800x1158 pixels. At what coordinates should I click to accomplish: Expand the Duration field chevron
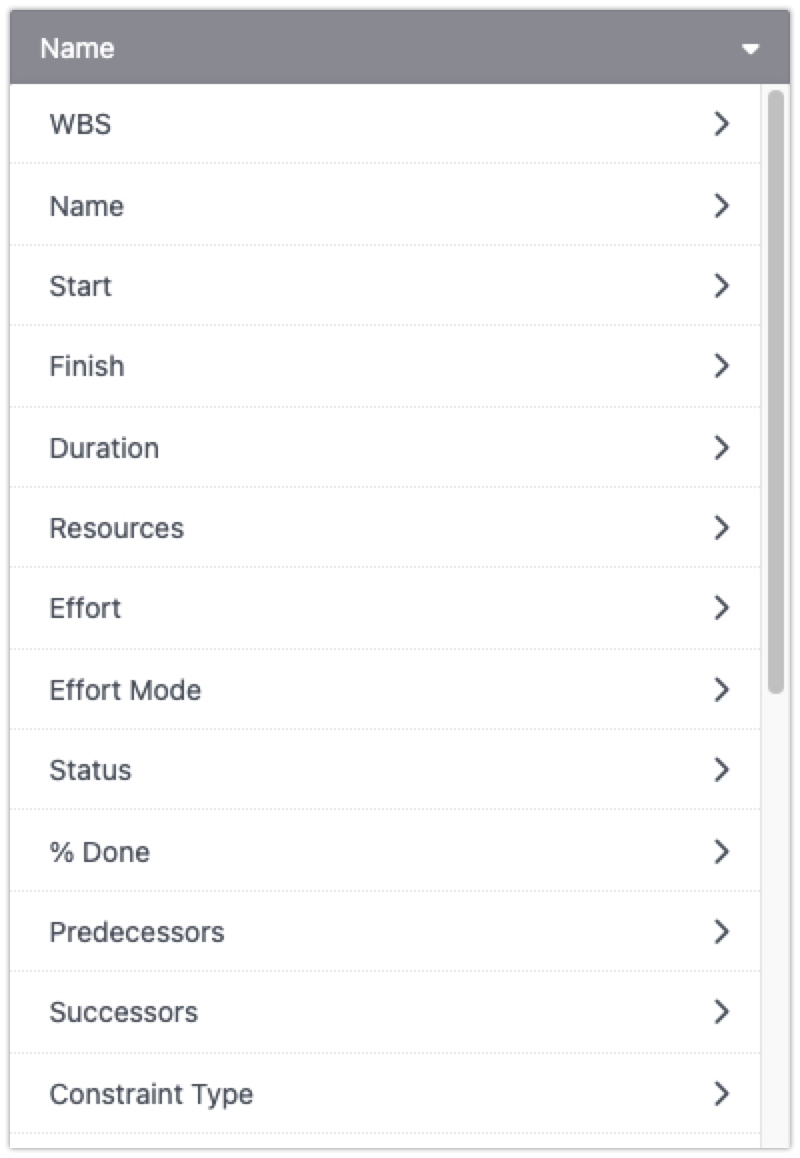(x=722, y=448)
